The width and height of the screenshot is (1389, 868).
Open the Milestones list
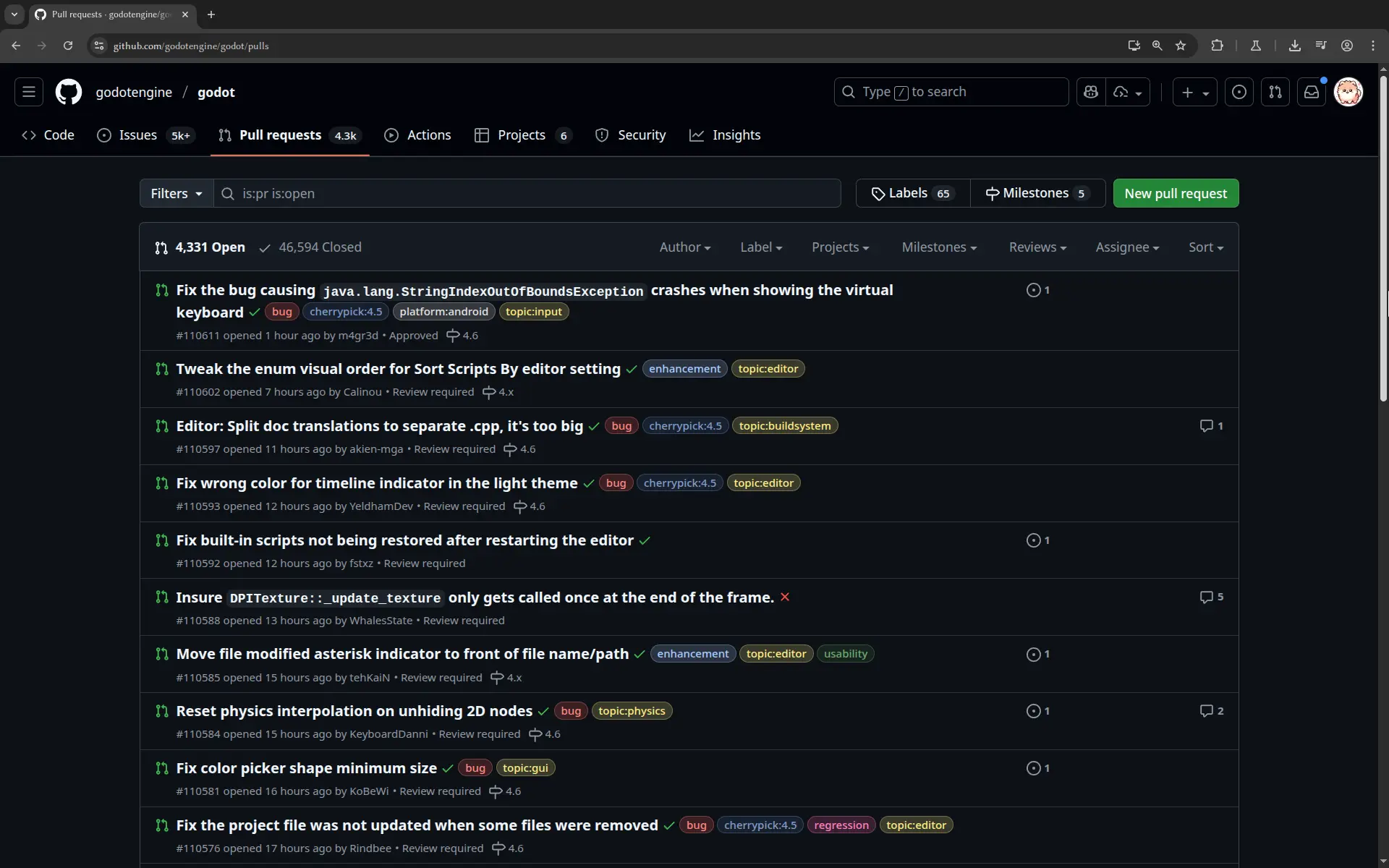[x=1037, y=193]
